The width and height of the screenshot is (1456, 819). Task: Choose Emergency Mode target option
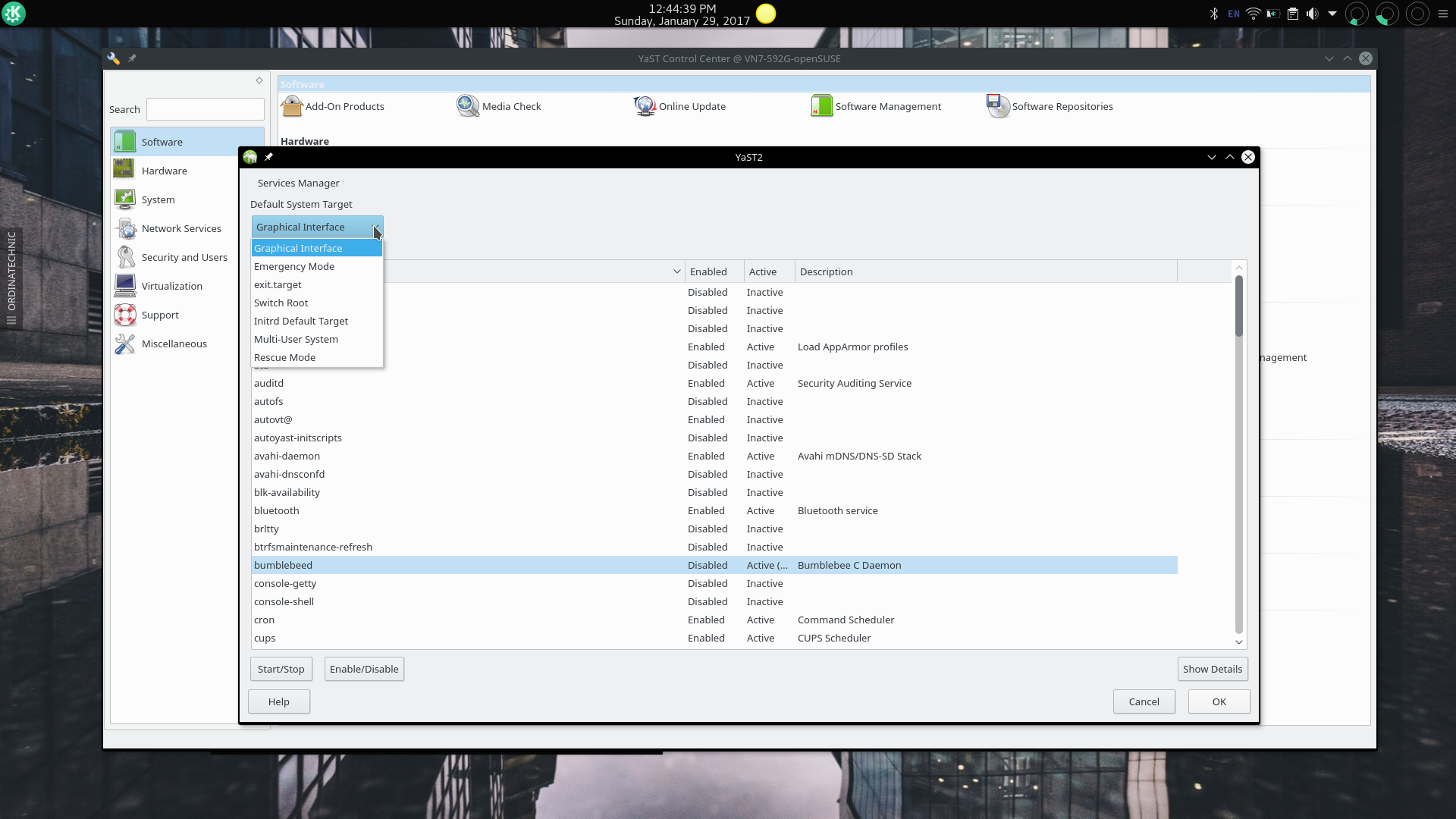[x=317, y=266]
